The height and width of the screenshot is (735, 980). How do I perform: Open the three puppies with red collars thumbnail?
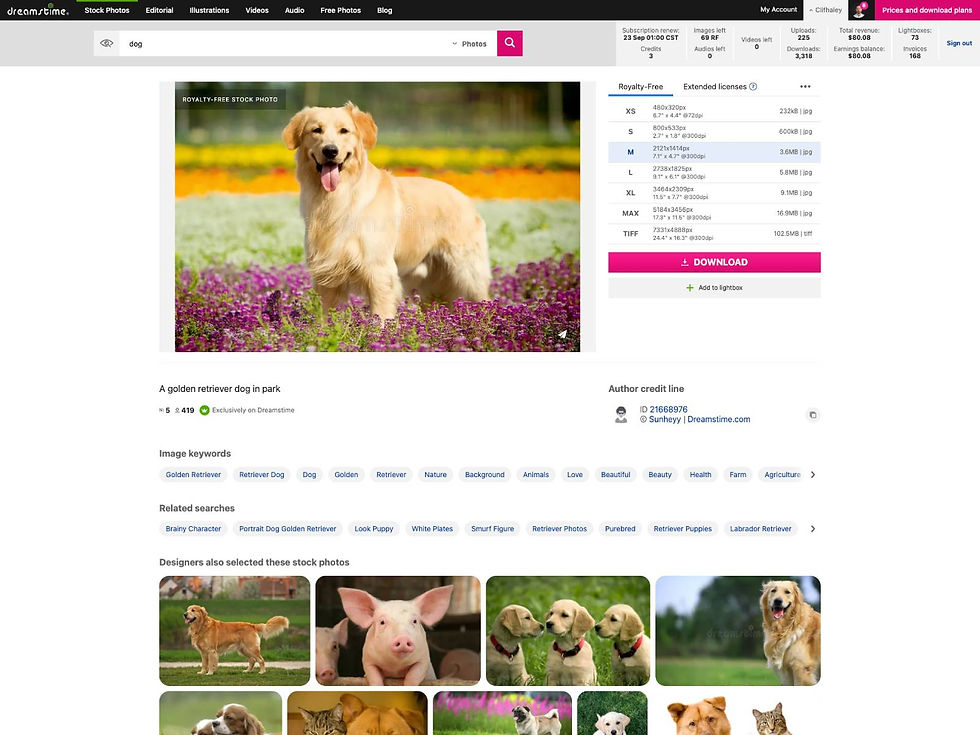[x=568, y=631]
